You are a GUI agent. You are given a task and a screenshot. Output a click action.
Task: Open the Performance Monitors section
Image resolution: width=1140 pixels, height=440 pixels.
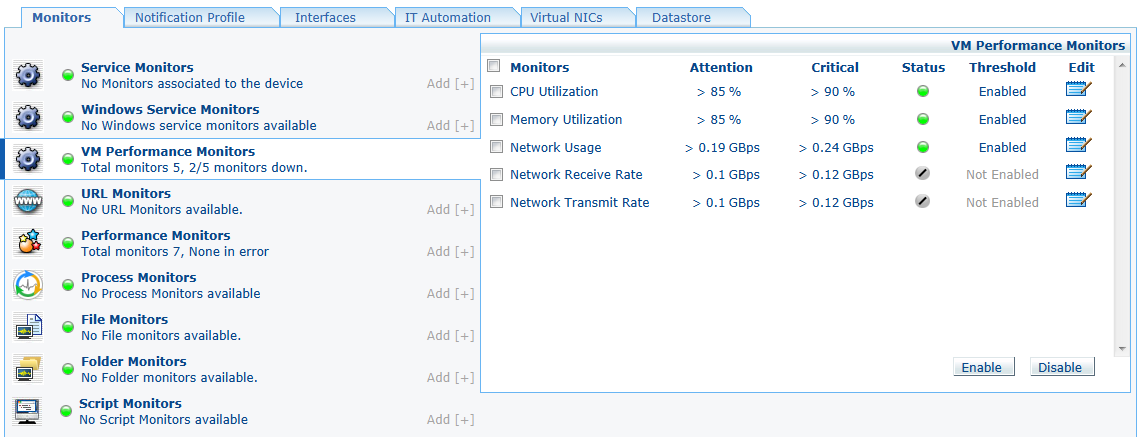pos(155,236)
